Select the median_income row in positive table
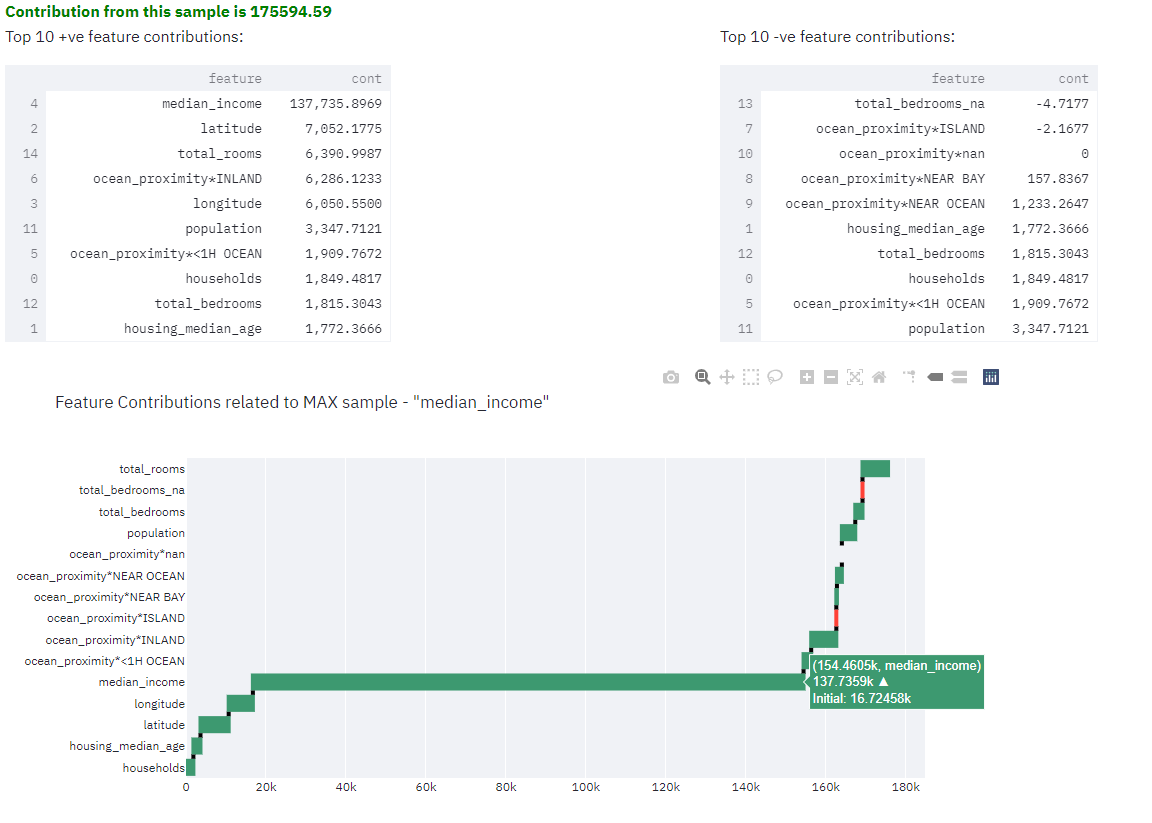This screenshot has height=823, width=1152. 212,104
